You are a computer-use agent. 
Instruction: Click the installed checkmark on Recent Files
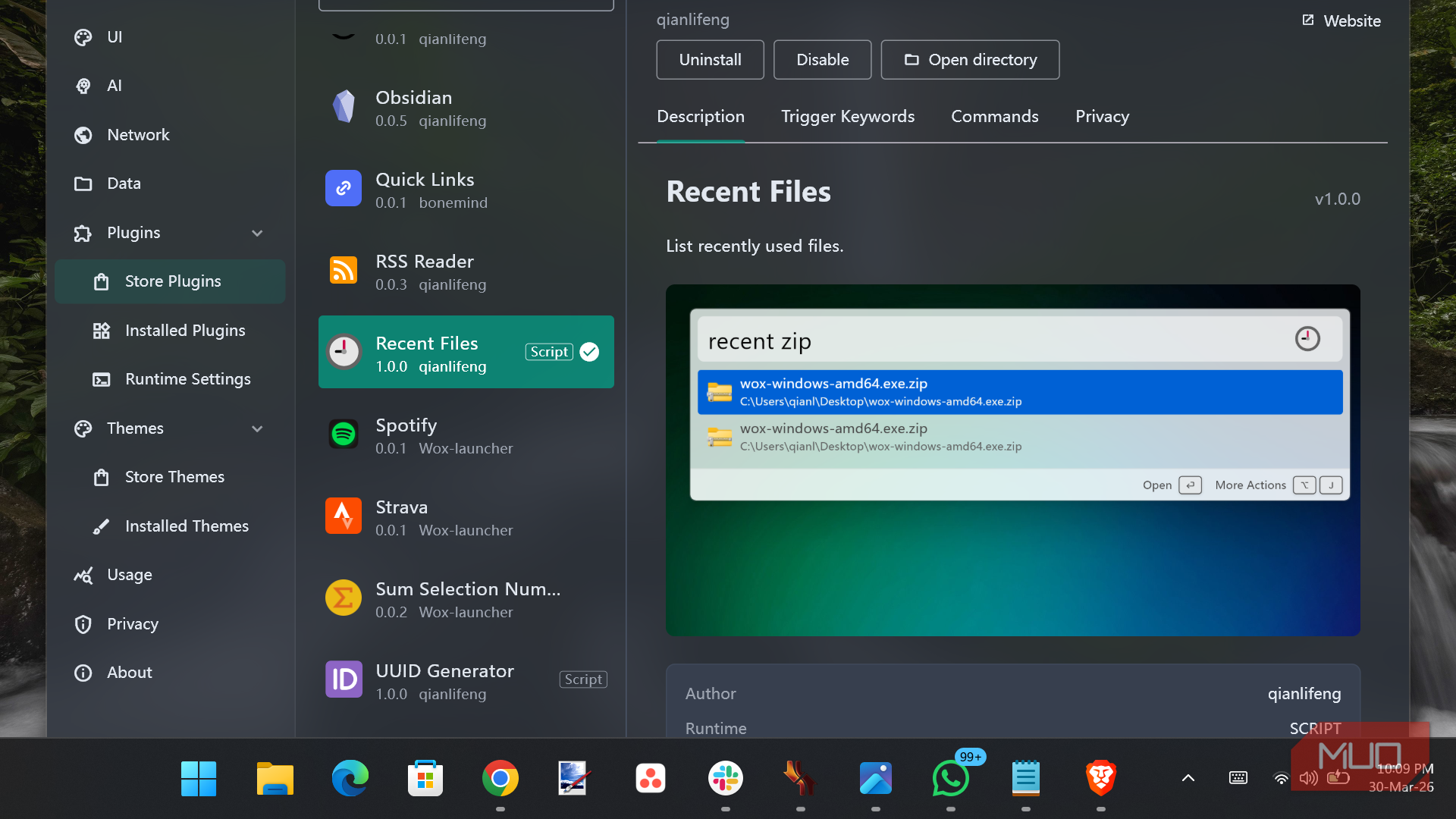click(x=589, y=352)
